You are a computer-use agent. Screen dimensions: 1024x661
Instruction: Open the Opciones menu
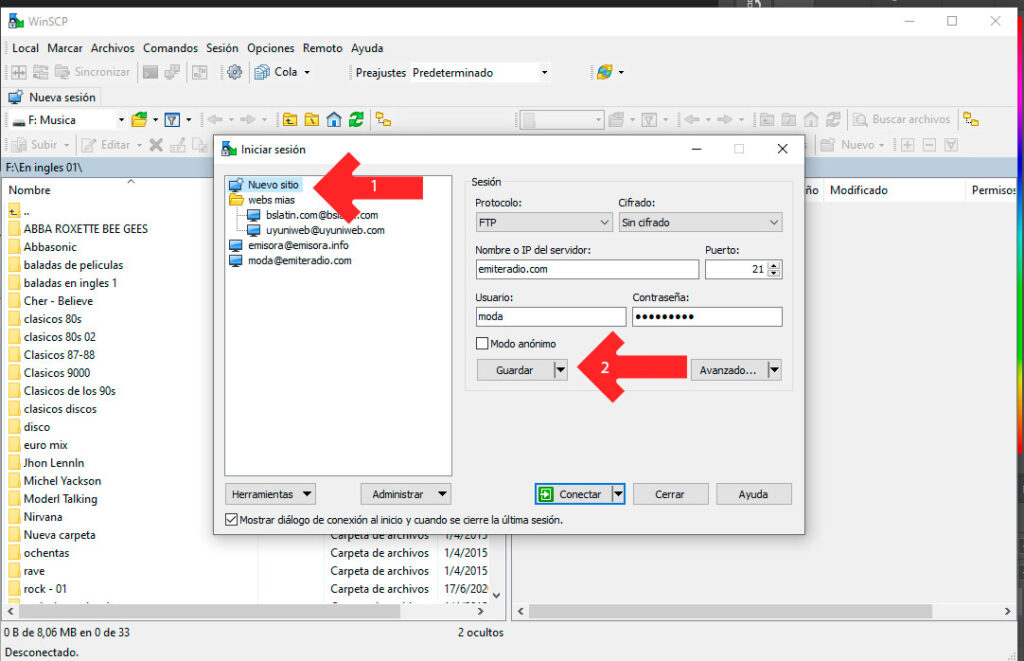[270, 48]
